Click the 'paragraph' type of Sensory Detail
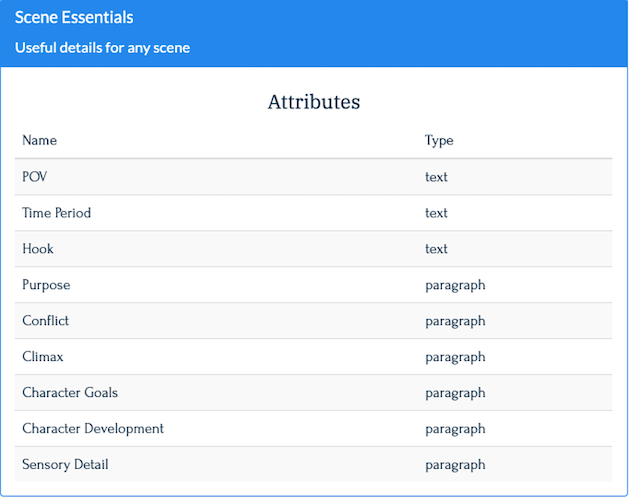 point(455,465)
